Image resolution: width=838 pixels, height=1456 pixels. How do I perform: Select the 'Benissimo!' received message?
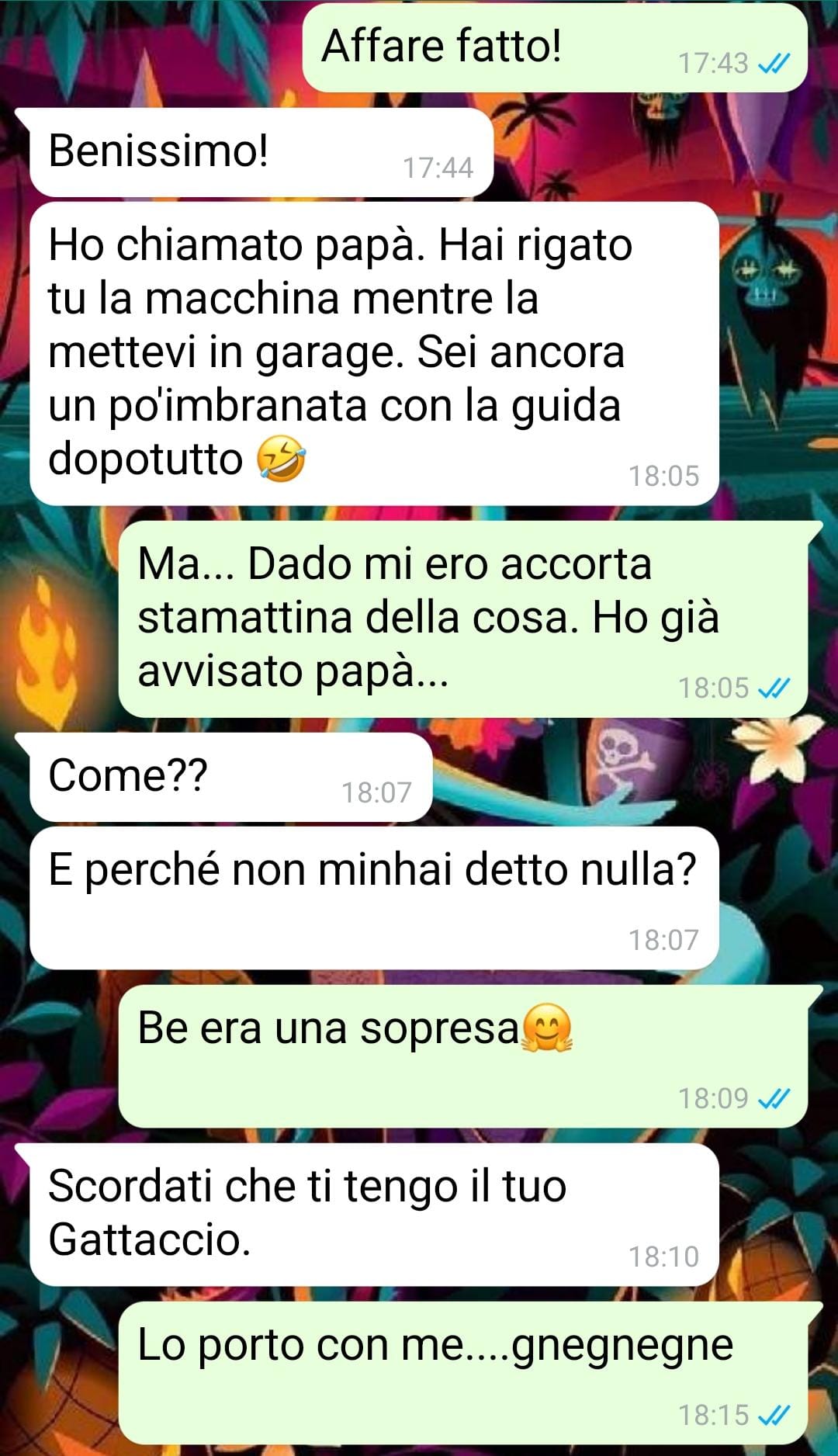(x=261, y=152)
